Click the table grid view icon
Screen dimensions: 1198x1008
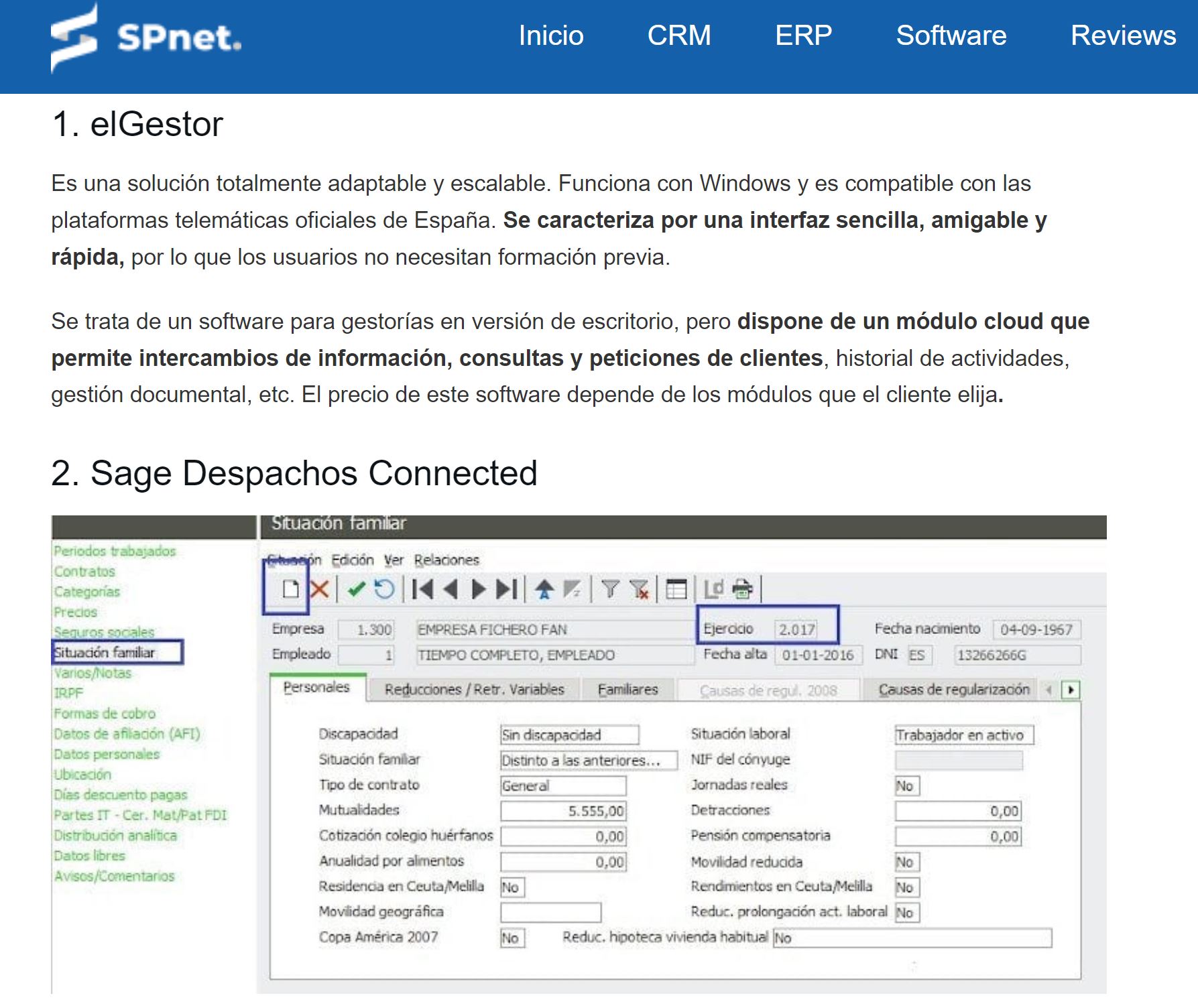point(676,589)
